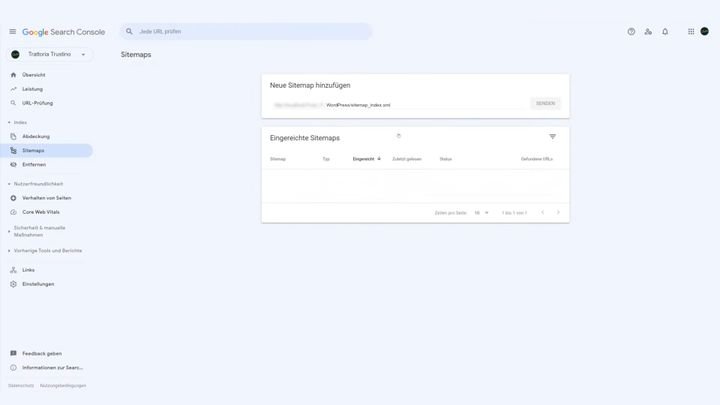Open the hamburger main menu

pyautogui.click(x=12, y=32)
